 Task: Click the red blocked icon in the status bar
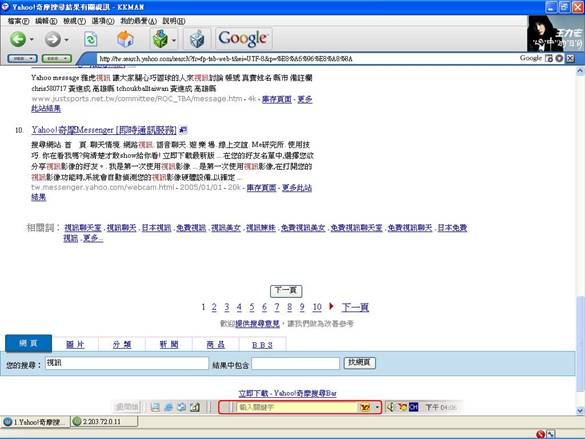tap(540, 434)
